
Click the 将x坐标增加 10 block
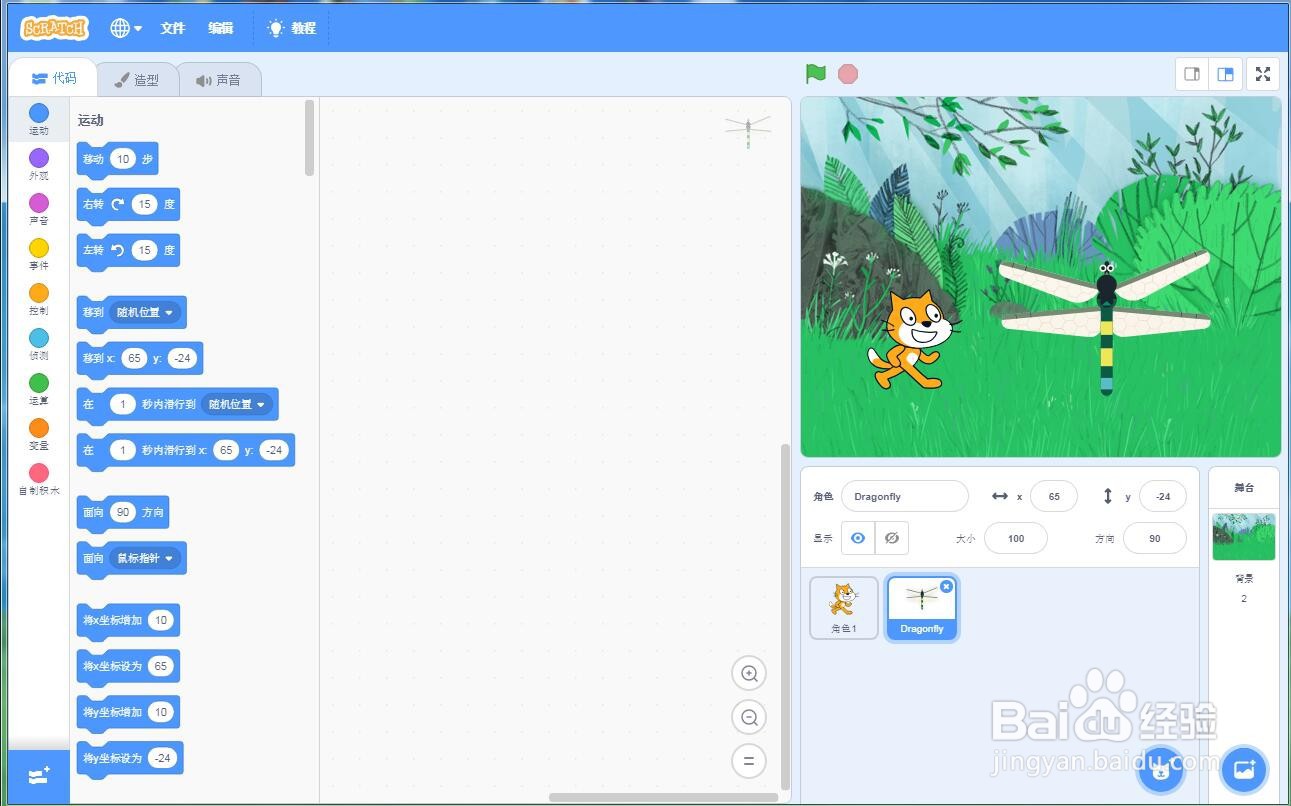pyautogui.click(x=128, y=620)
